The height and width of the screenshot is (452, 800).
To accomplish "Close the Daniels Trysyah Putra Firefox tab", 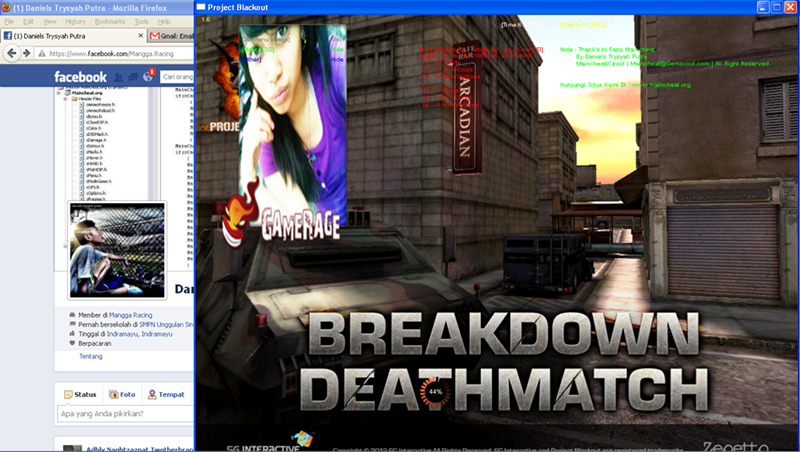I will [x=141, y=36].
